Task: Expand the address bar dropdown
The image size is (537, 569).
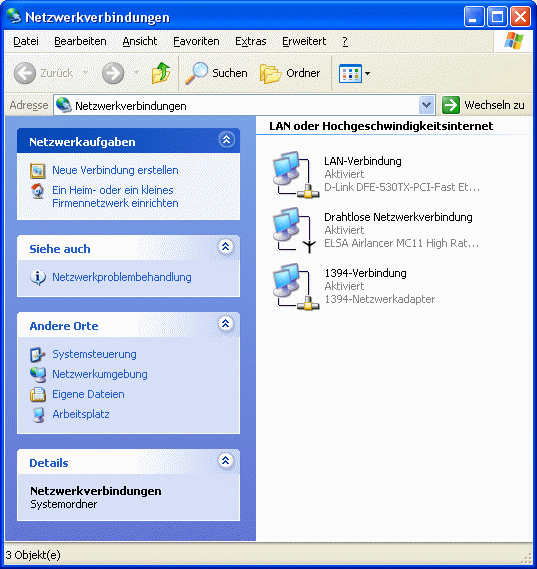Action: (426, 106)
